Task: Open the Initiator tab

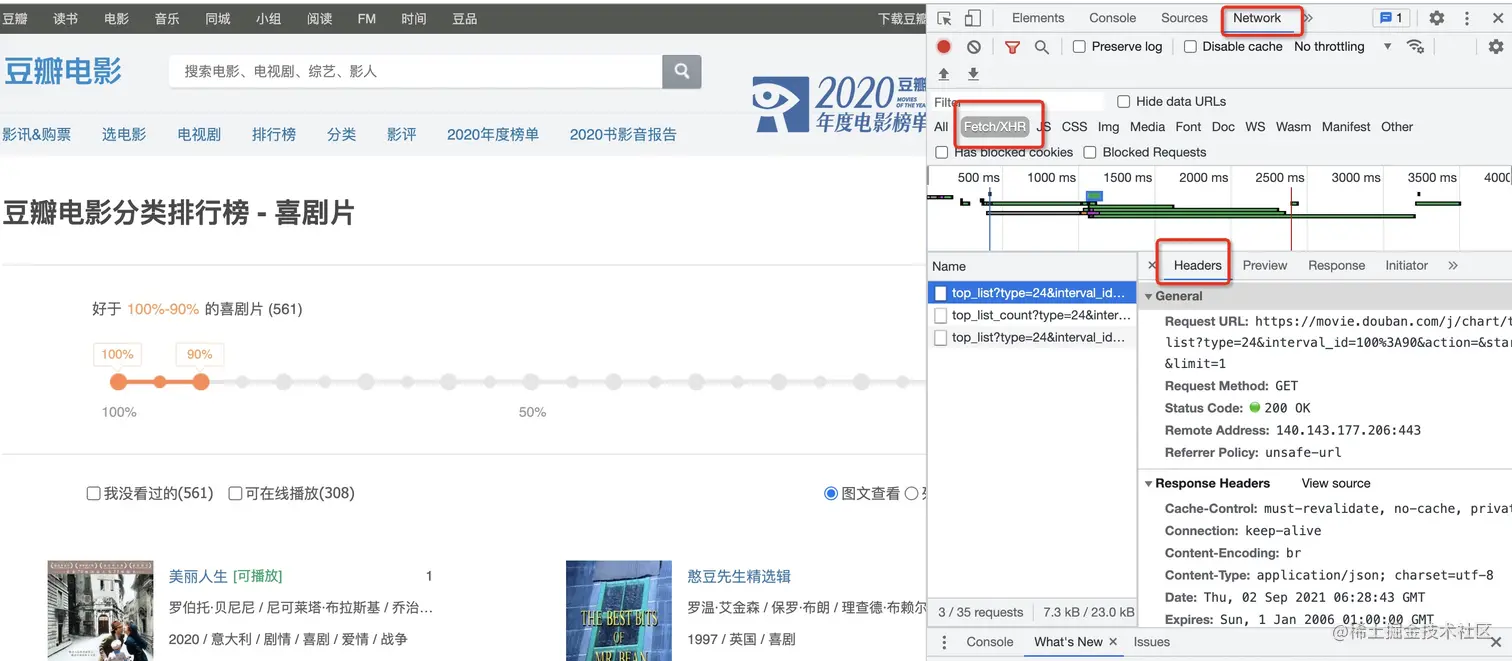Action: tap(1406, 265)
